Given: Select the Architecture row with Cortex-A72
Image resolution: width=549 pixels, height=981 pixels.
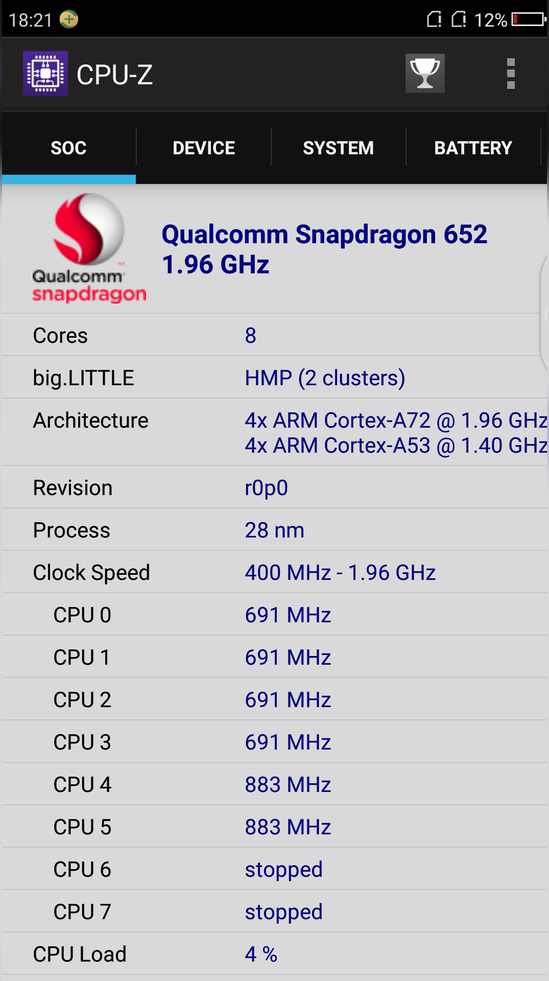Looking at the screenshot, I should coord(274,432).
